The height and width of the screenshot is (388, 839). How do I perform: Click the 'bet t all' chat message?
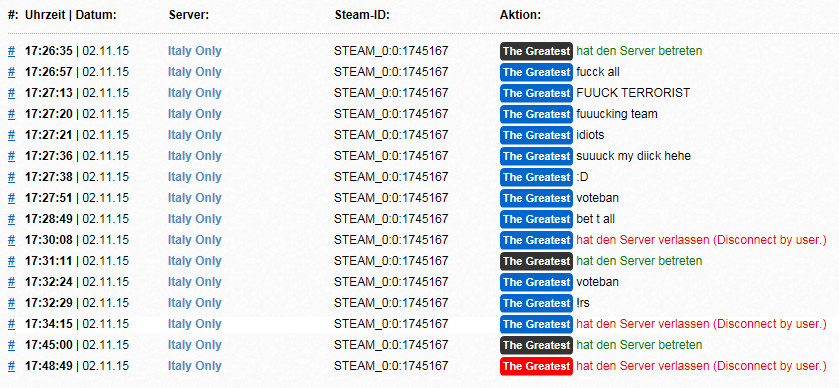(595, 219)
